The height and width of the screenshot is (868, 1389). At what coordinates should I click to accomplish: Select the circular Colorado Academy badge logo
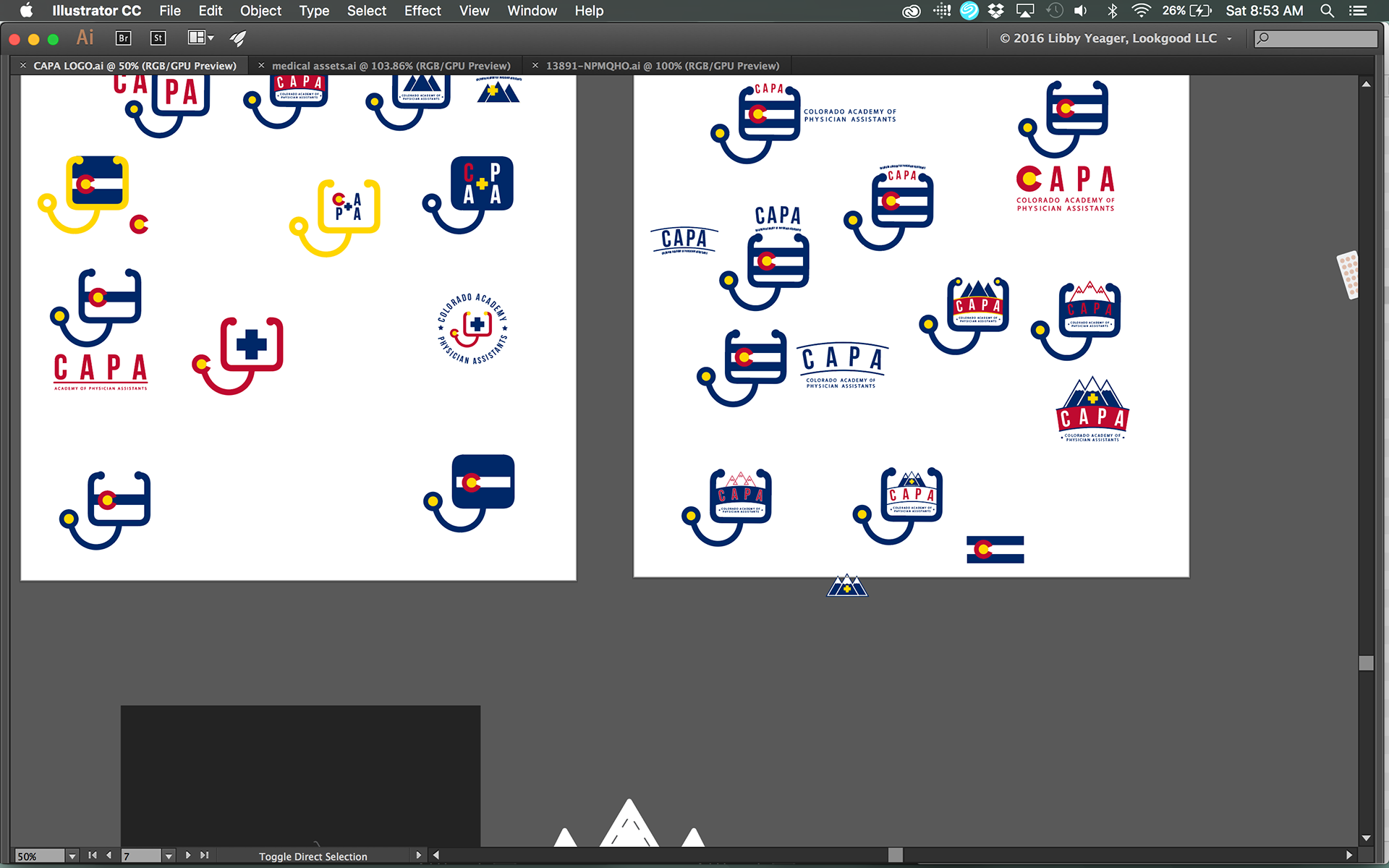472,328
